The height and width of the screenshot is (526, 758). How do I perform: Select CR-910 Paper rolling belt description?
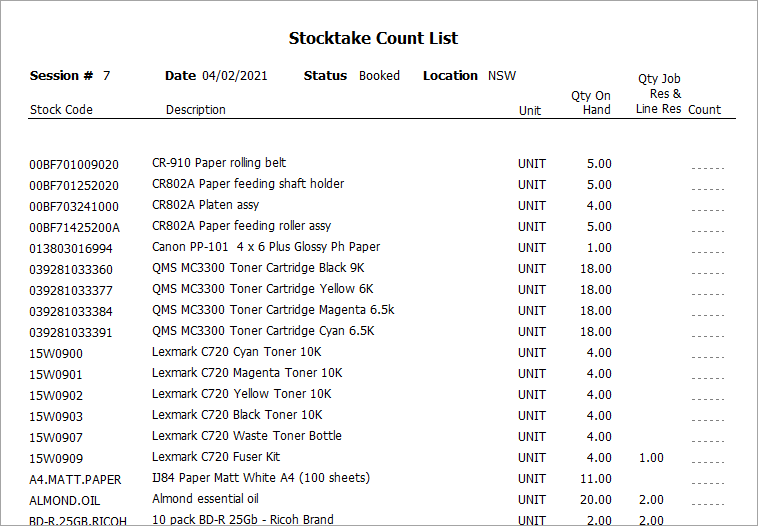click(219, 163)
